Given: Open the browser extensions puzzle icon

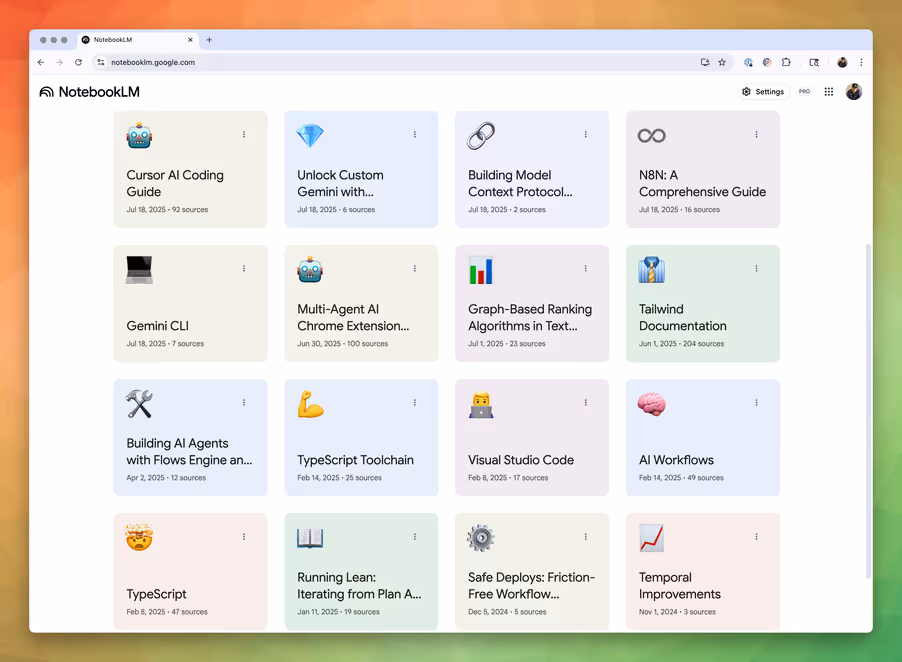Looking at the screenshot, I should (786, 62).
